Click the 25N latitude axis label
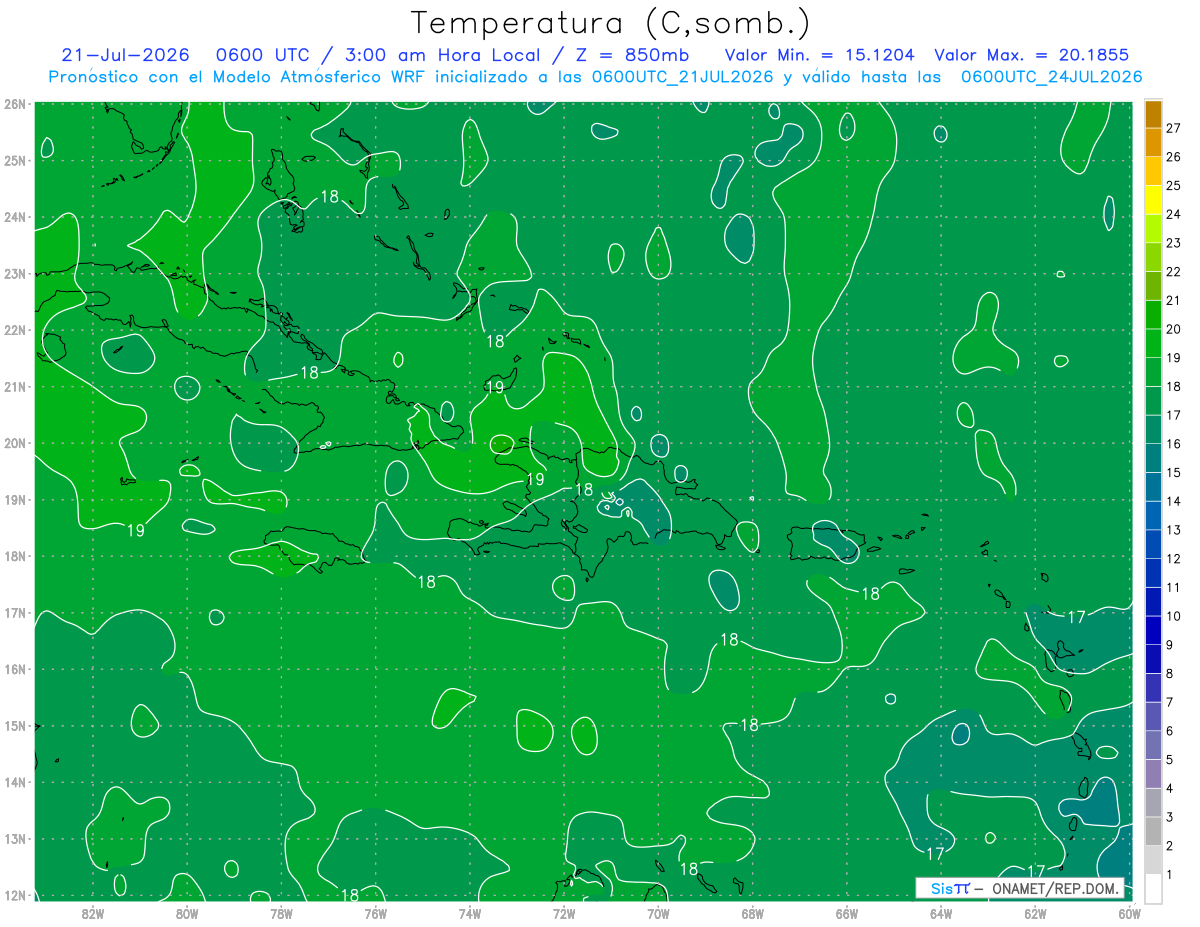The image size is (1200, 927). pyautogui.click(x=15, y=160)
